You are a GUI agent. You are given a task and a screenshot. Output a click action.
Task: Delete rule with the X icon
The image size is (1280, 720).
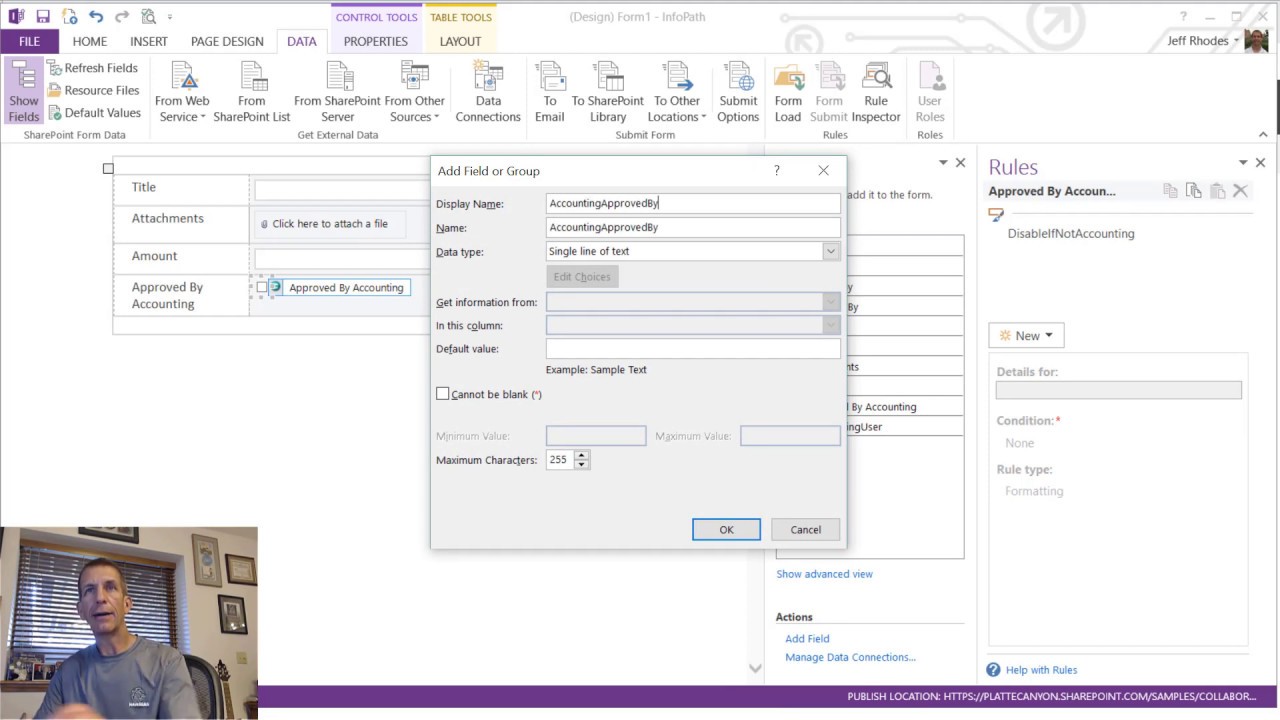[x=1240, y=191]
